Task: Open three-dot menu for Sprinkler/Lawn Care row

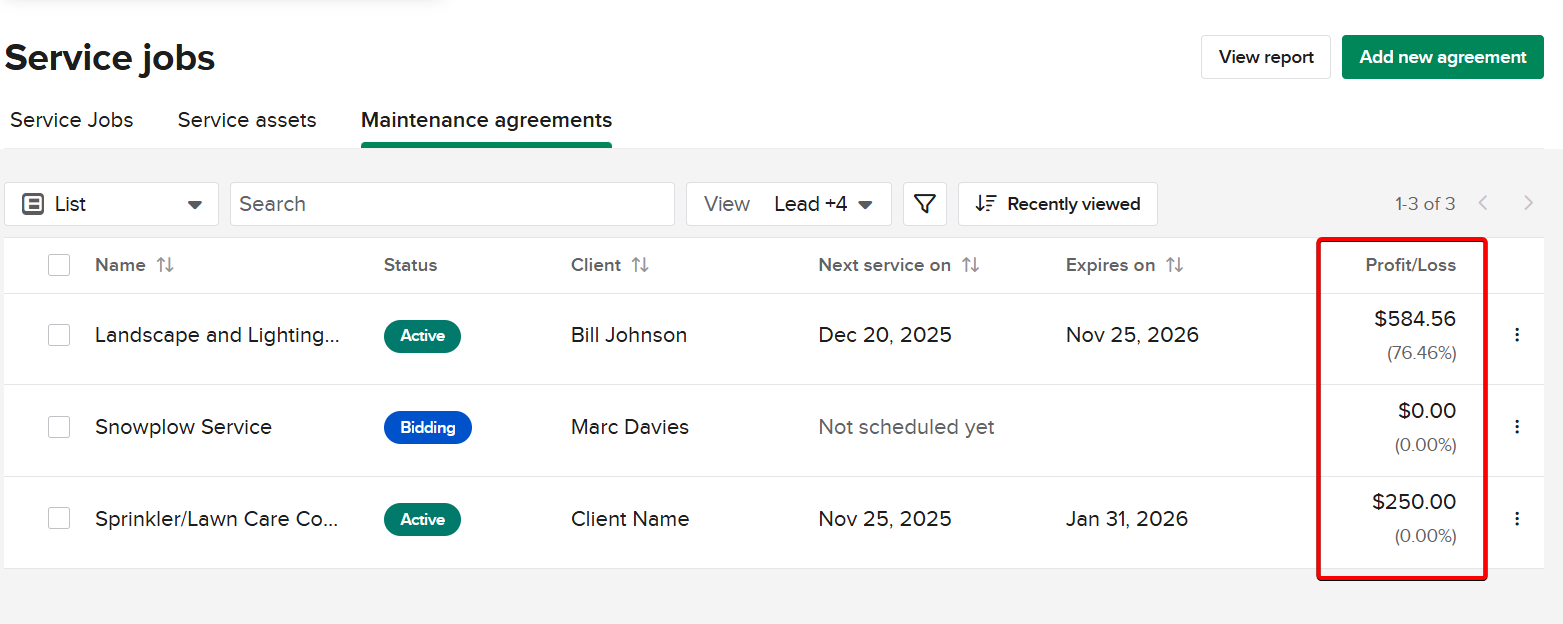Action: click(1516, 519)
